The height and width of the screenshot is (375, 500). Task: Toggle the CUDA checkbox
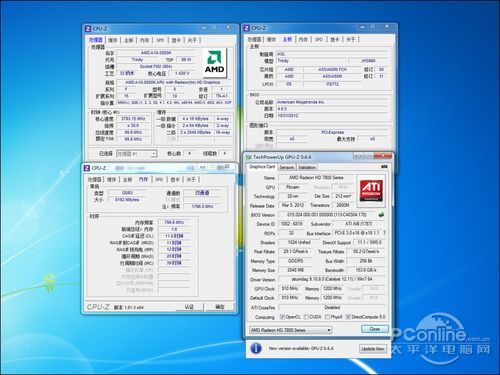click(307, 317)
